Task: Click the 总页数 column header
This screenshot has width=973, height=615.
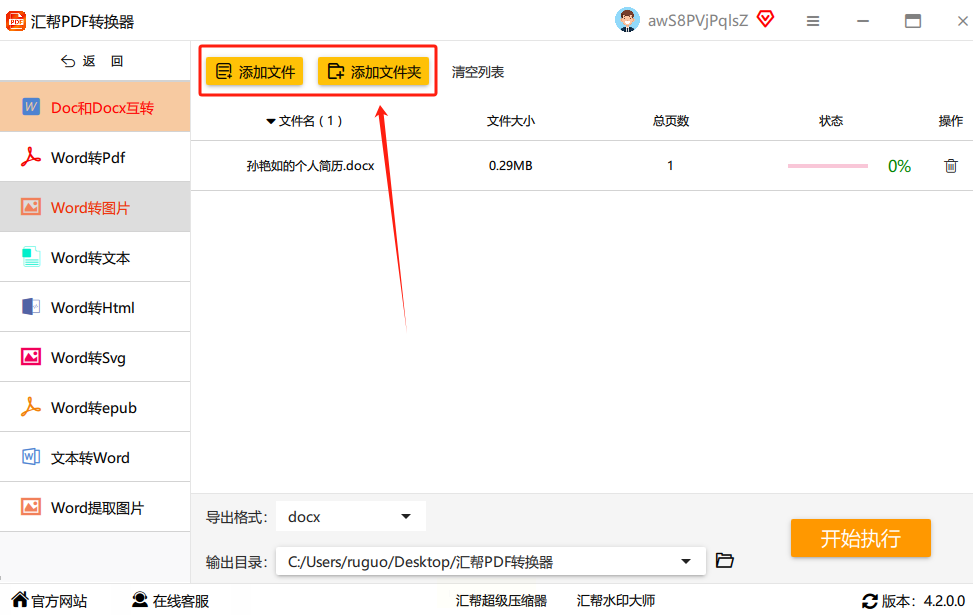Action: click(x=671, y=120)
